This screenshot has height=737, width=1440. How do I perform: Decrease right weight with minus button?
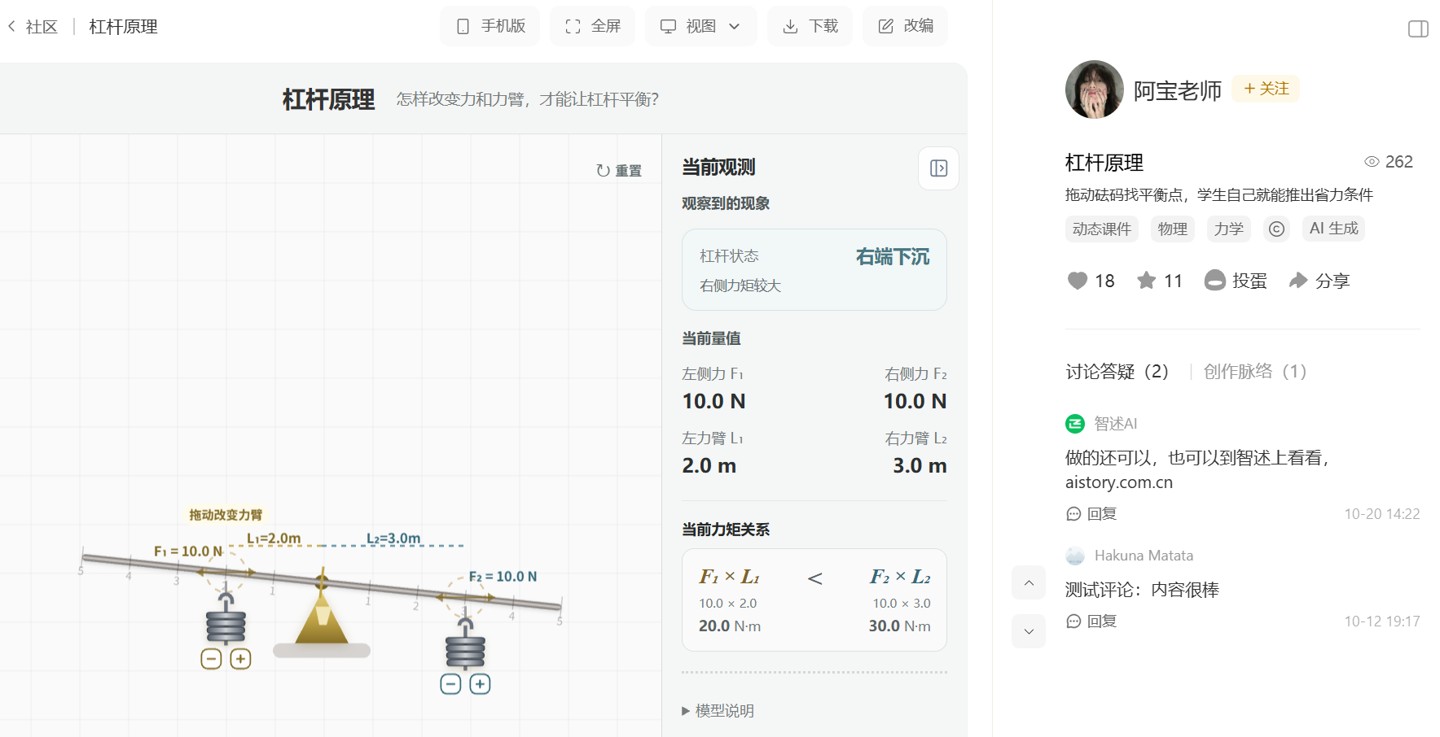coord(451,684)
